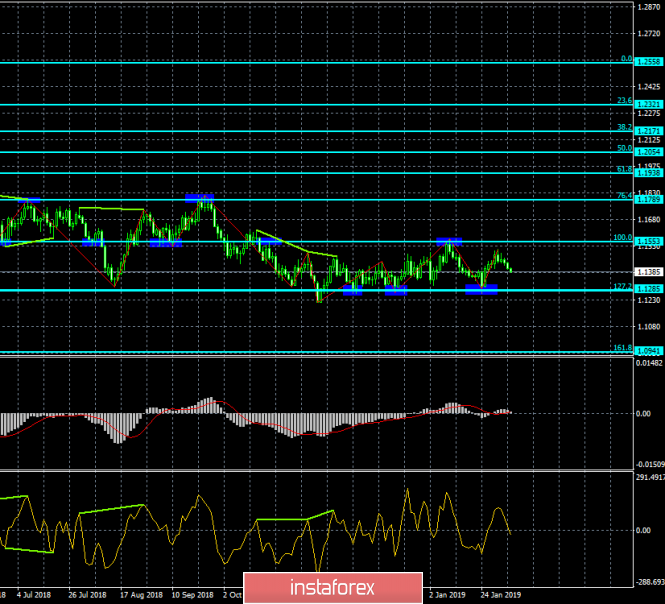The image size is (665, 604).
Task: Click the 61.8 level price tag 1.1938
Action: pos(649,173)
